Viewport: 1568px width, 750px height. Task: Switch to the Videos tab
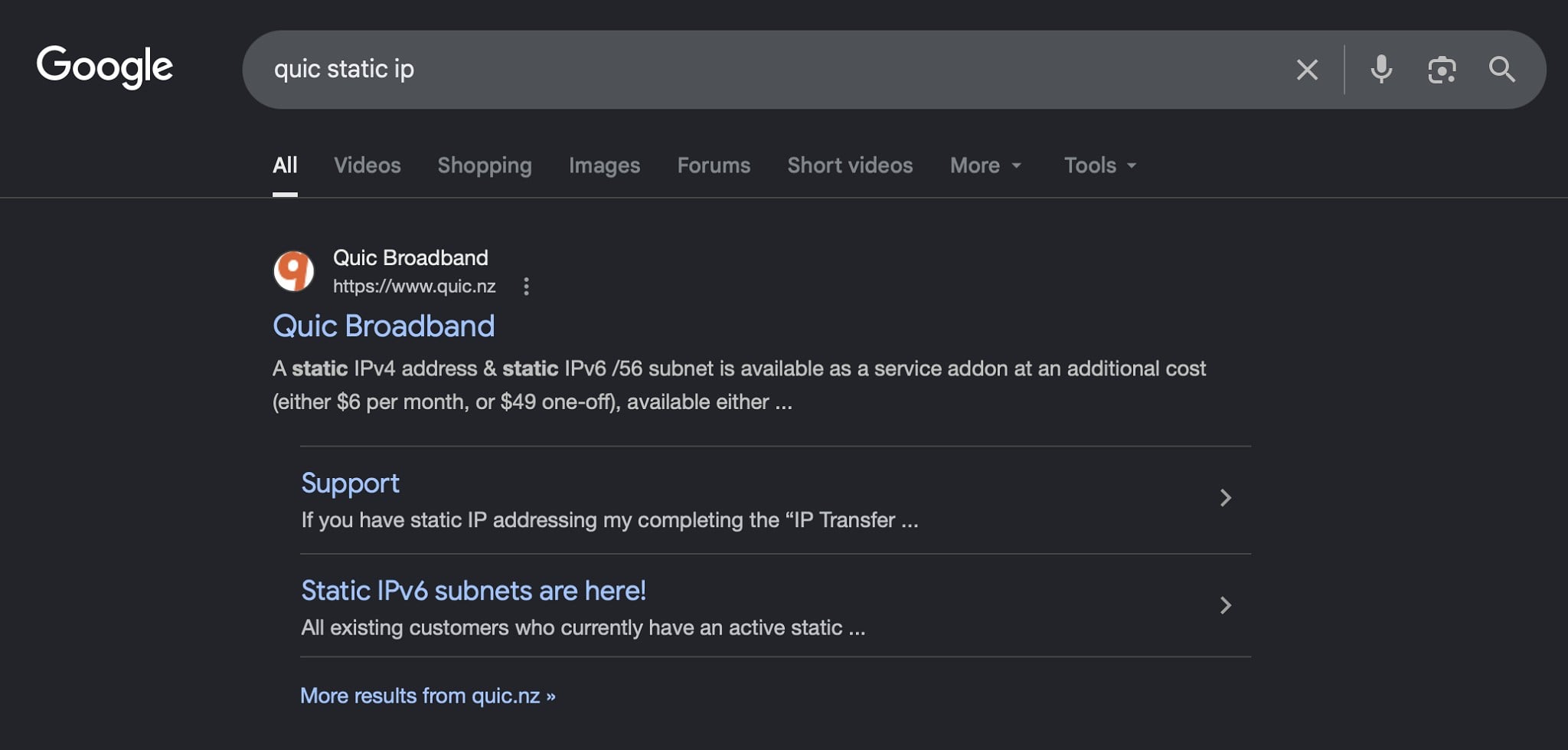click(367, 165)
